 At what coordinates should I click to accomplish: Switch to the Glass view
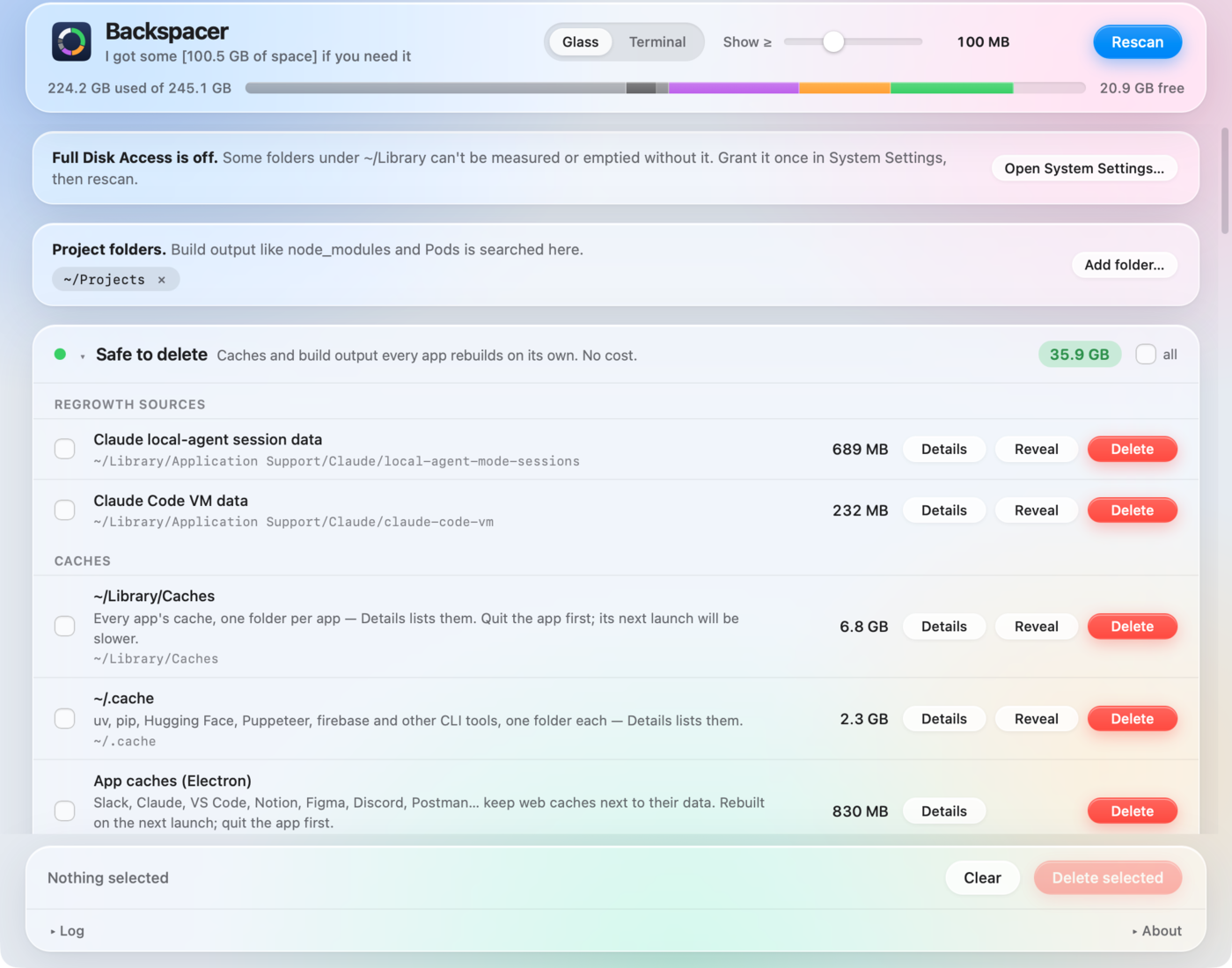pyautogui.click(x=580, y=42)
